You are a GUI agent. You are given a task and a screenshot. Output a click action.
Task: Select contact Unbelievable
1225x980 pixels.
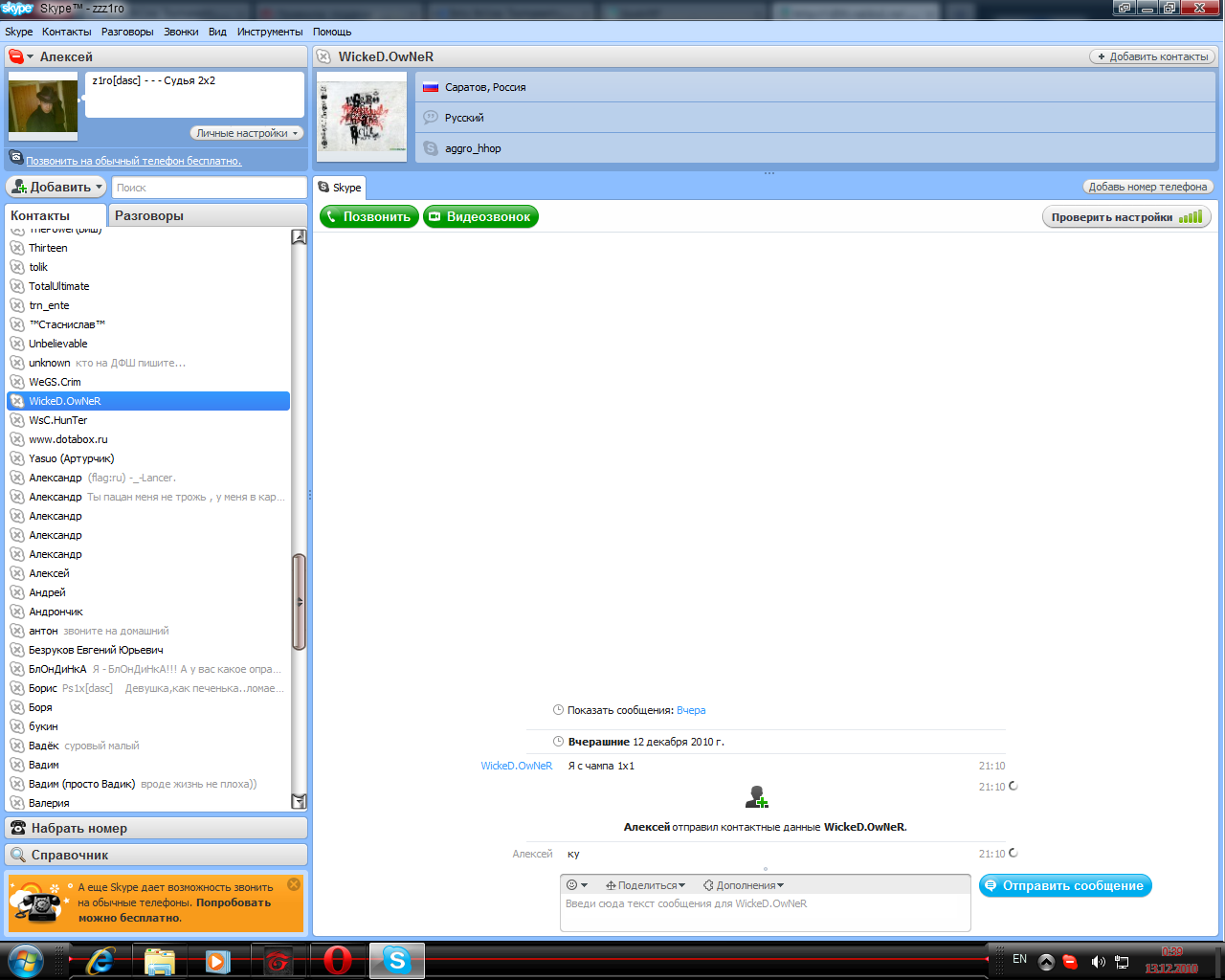pos(148,344)
